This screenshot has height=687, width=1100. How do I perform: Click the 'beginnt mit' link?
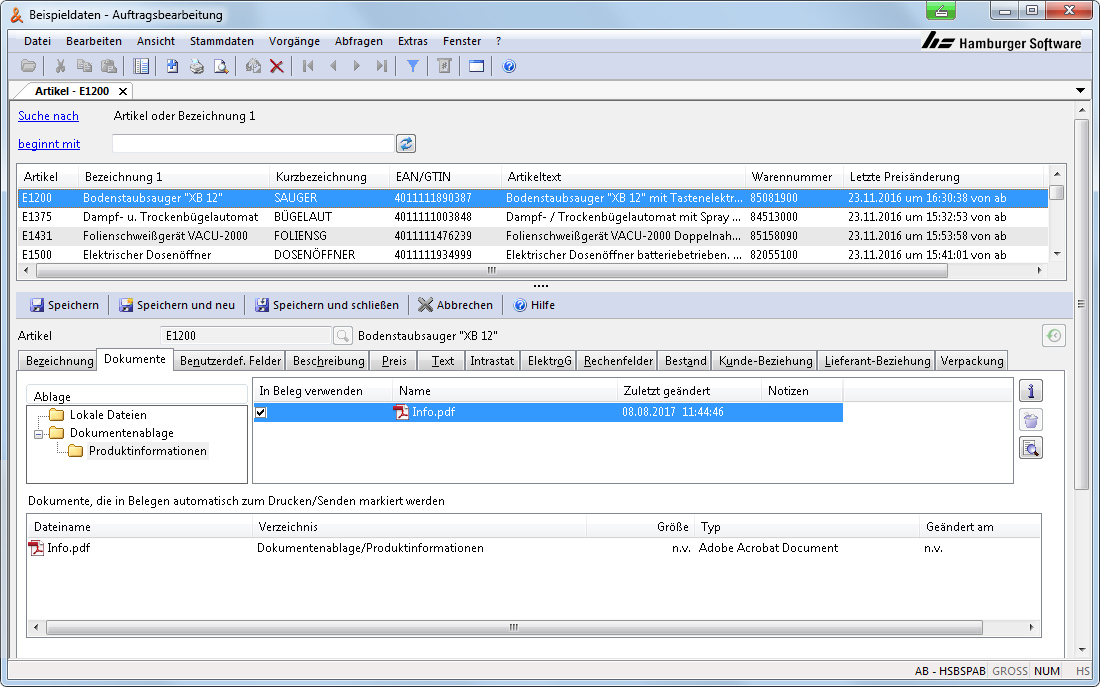point(49,145)
